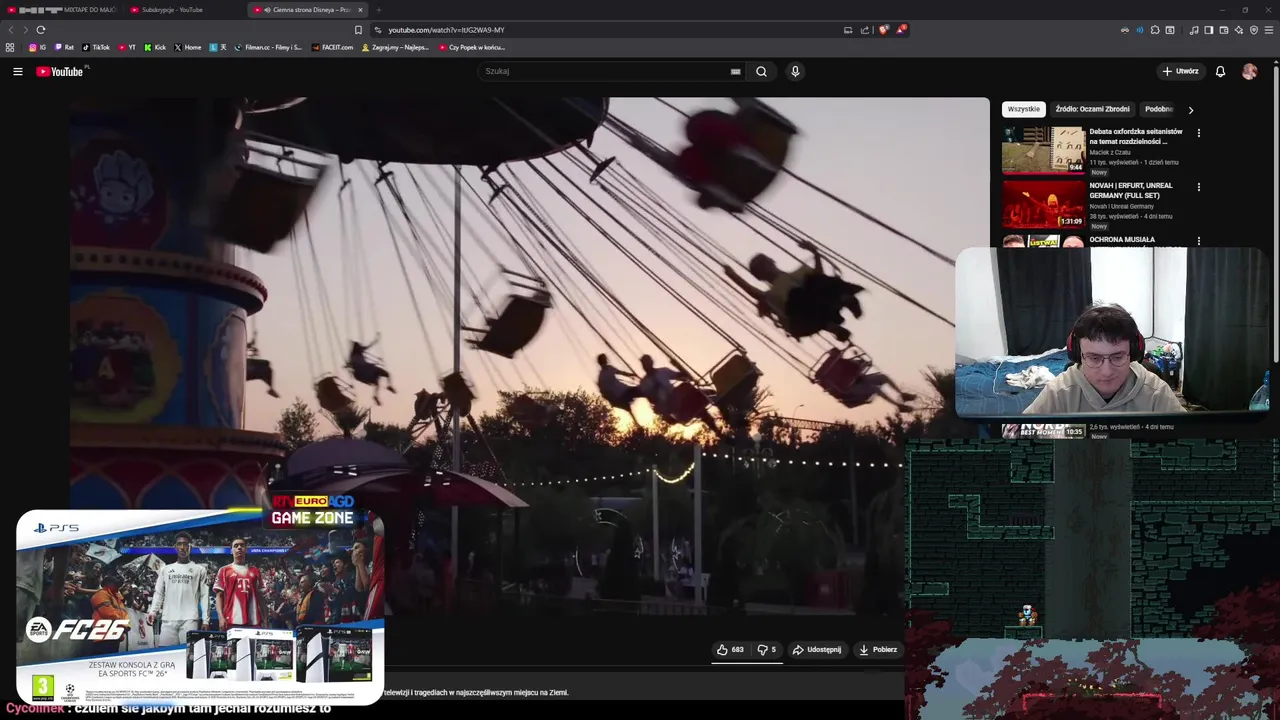
Task: Reload the page in the browser
Action: point(40,30)
